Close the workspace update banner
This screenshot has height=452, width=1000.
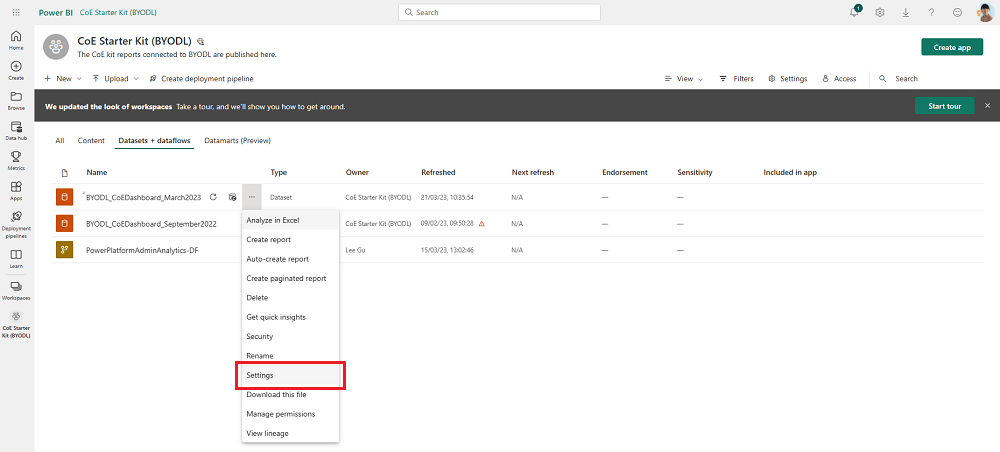(x=987, y=105)
